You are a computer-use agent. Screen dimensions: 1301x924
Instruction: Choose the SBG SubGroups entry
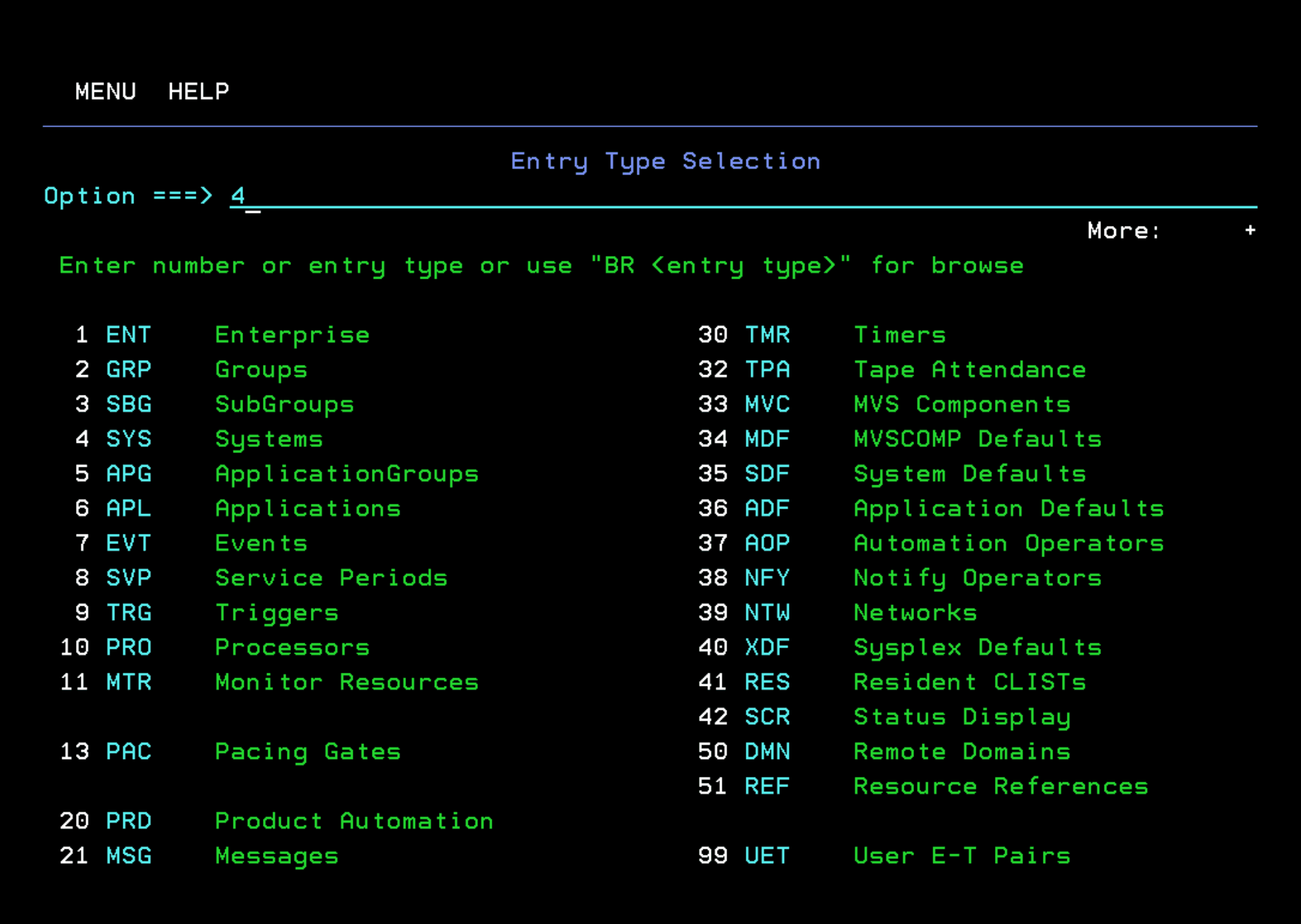point(128,405)
